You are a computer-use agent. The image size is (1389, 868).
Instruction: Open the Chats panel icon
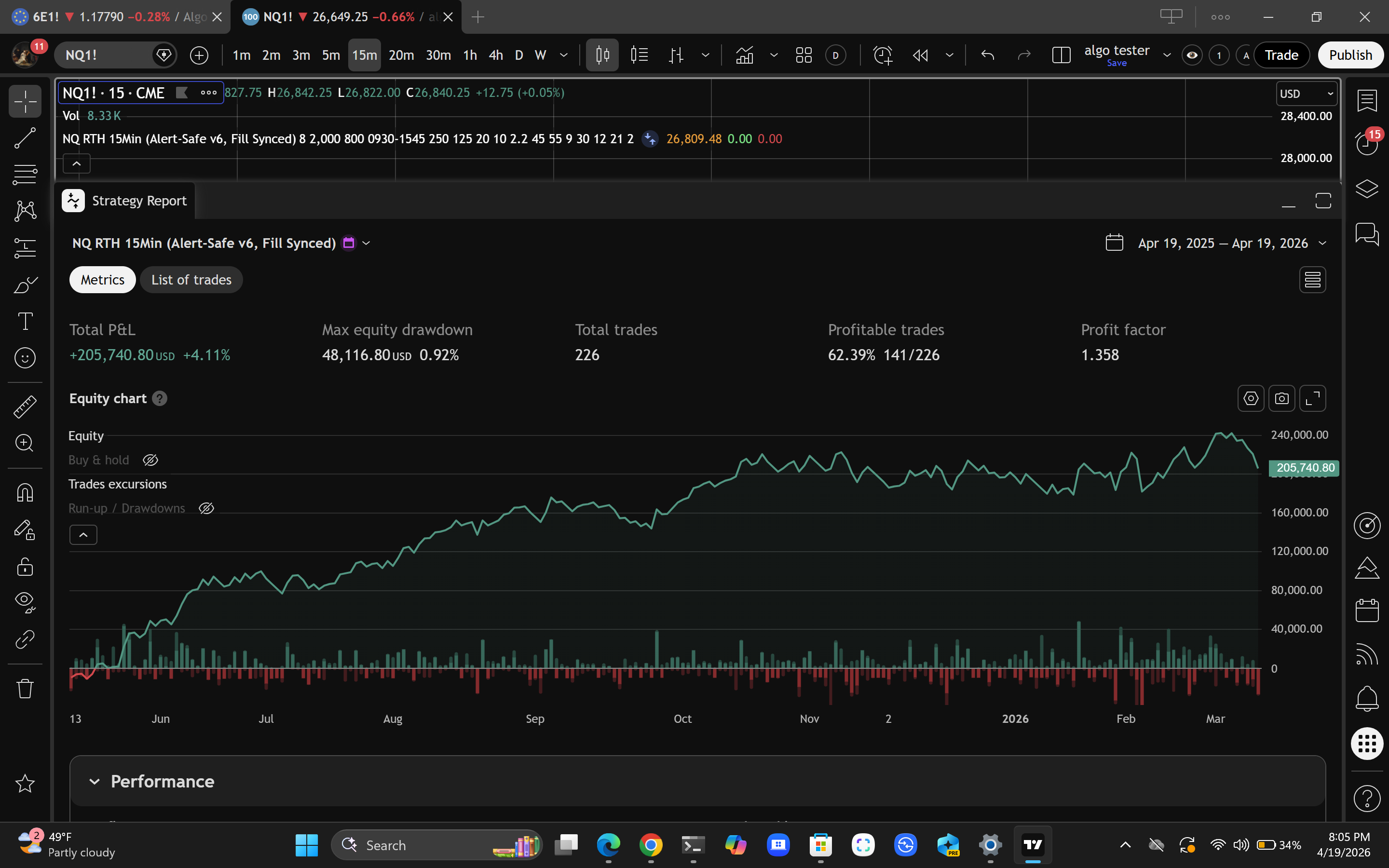(1367, 234)
